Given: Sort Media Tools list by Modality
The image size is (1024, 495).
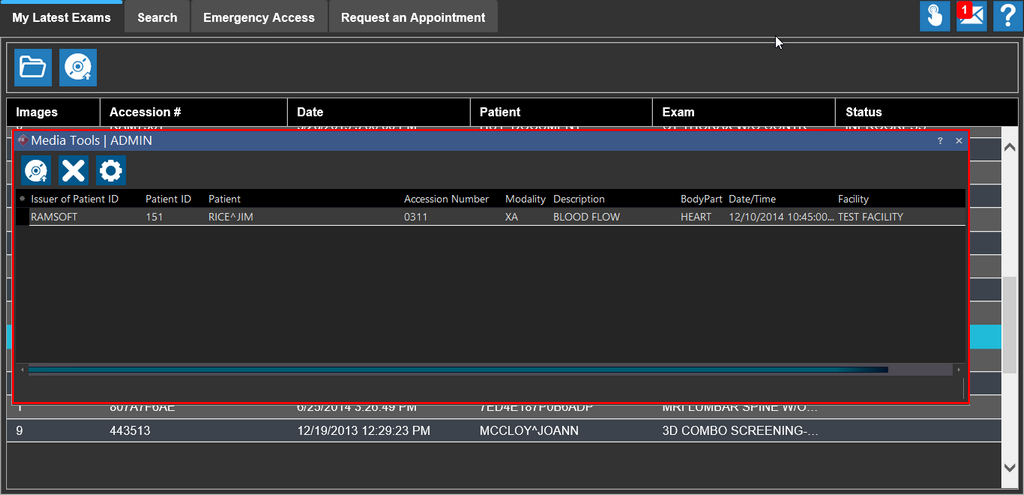Looking at the screenshot, I should pos(525,199).
